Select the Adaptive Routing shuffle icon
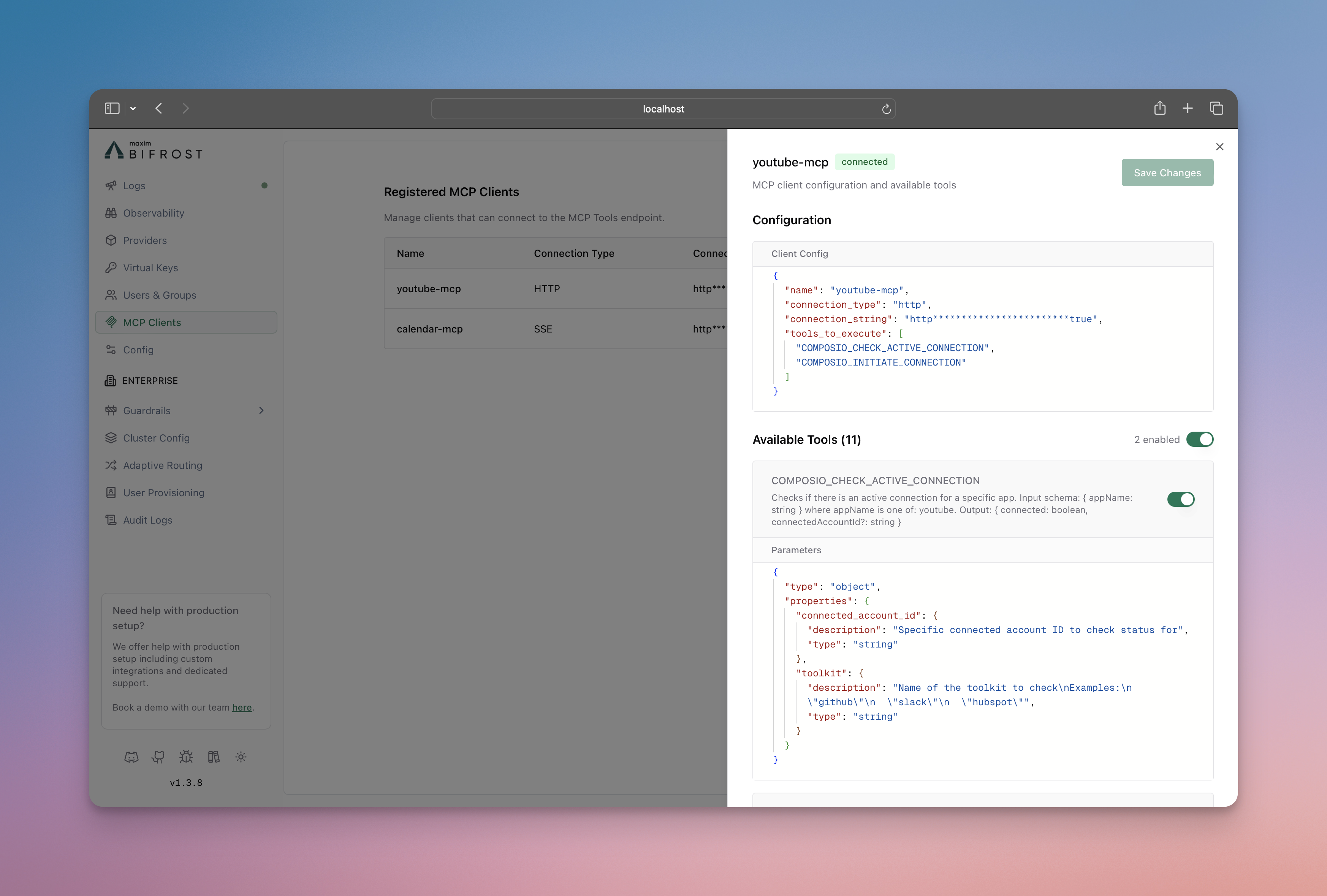1327x896 pixels. tap(112, 465)
